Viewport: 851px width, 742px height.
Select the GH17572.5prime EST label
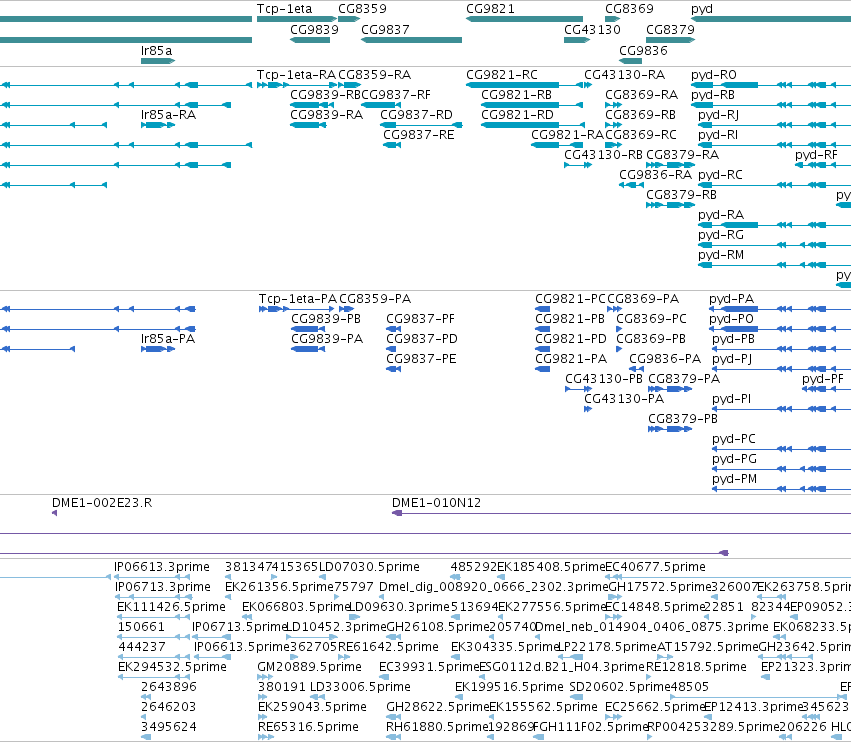tap(660, 587)
